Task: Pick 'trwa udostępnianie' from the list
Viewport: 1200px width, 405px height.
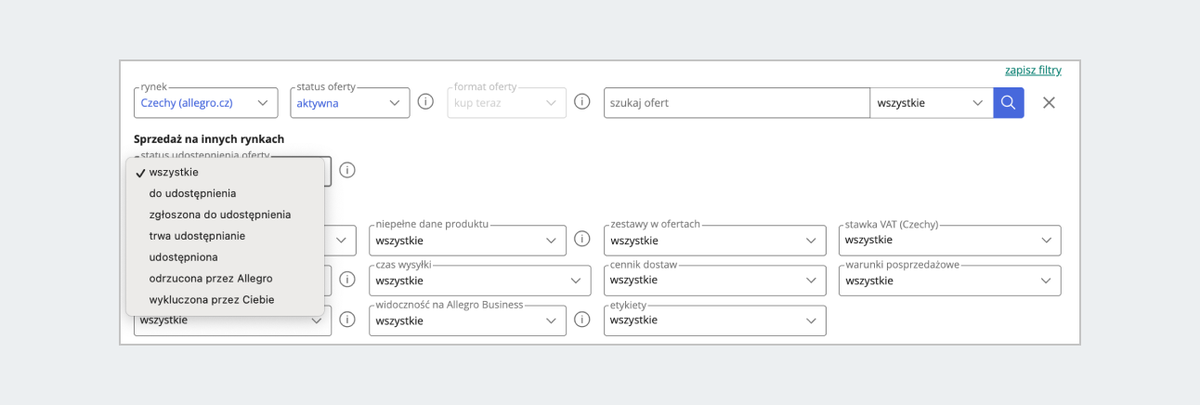Action: 197,236
